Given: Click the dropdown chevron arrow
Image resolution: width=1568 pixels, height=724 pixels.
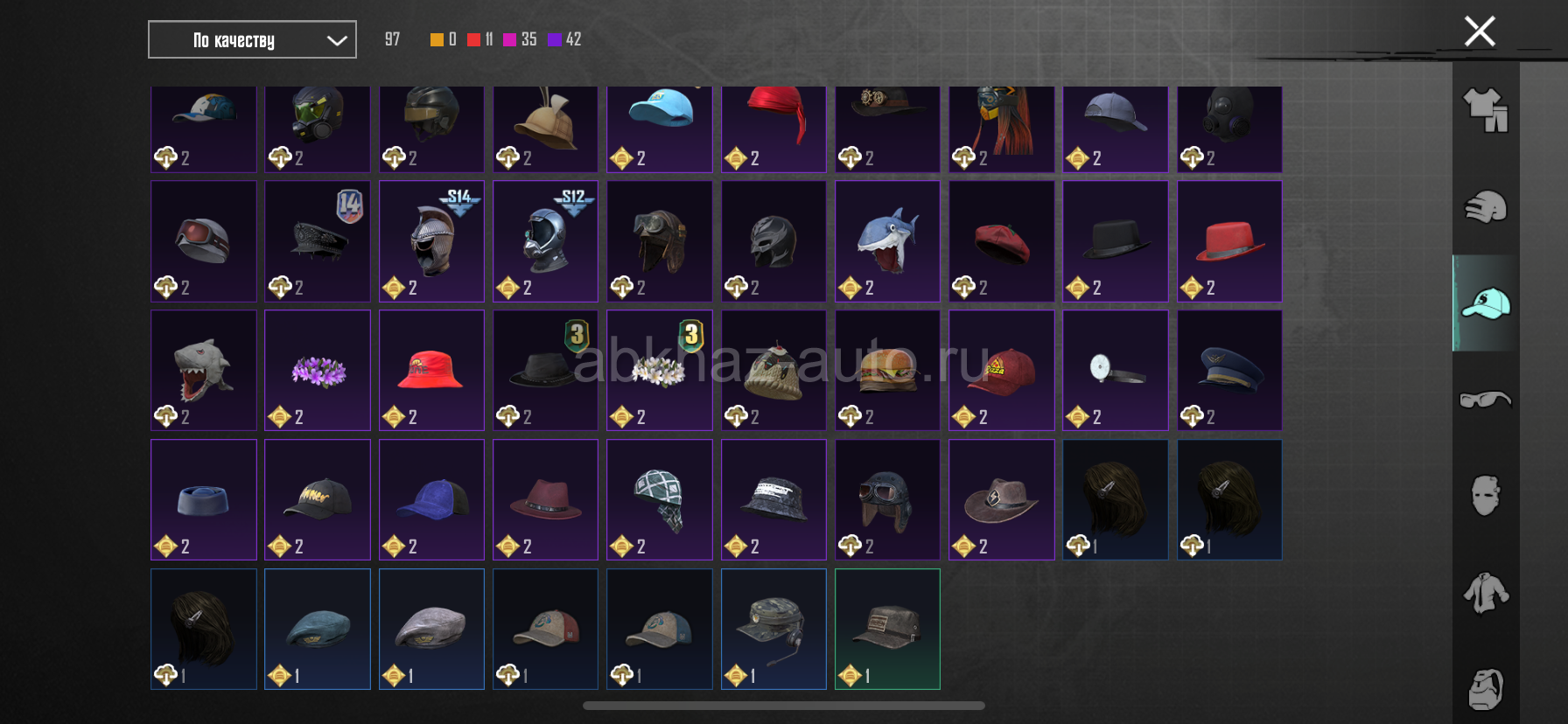Looking at the screenshot, I should pos(337,40).
